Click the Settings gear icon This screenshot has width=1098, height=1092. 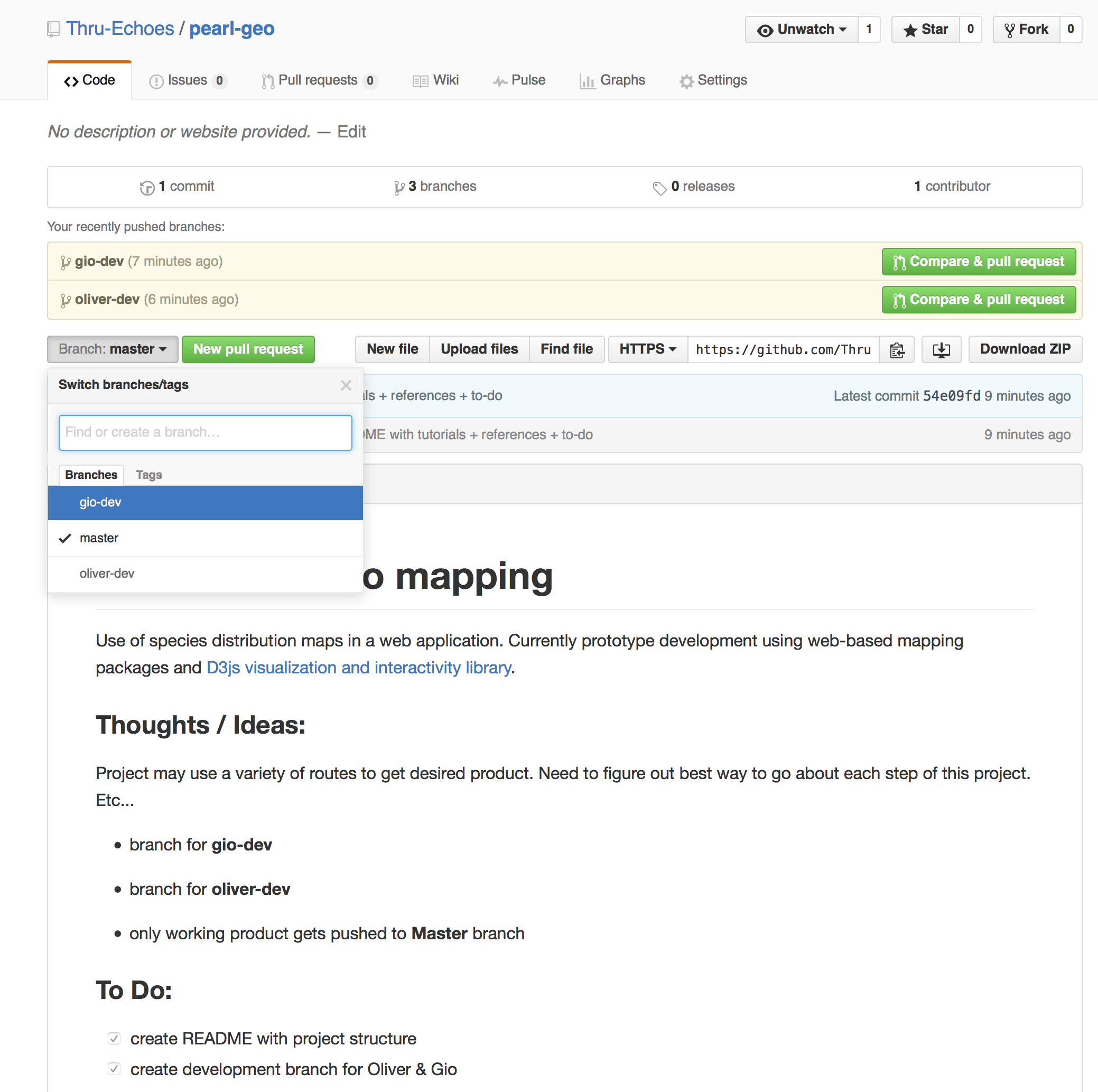(686, 81)
